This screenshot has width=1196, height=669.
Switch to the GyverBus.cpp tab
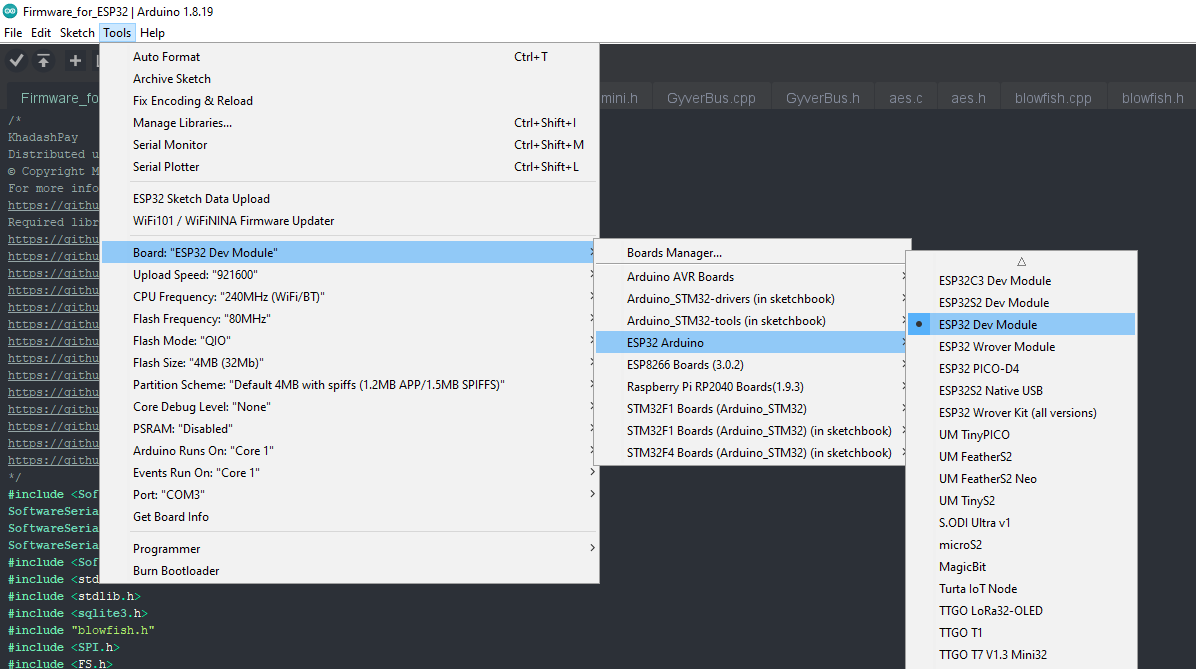[711, 98]
